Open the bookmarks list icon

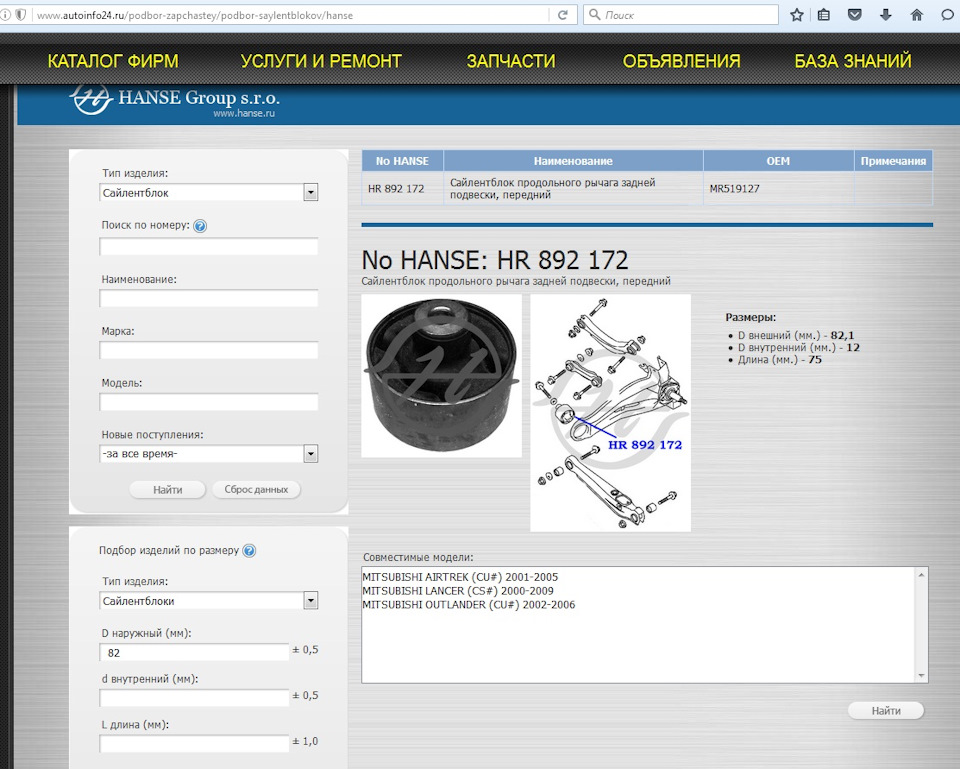[x=824, y=15]
